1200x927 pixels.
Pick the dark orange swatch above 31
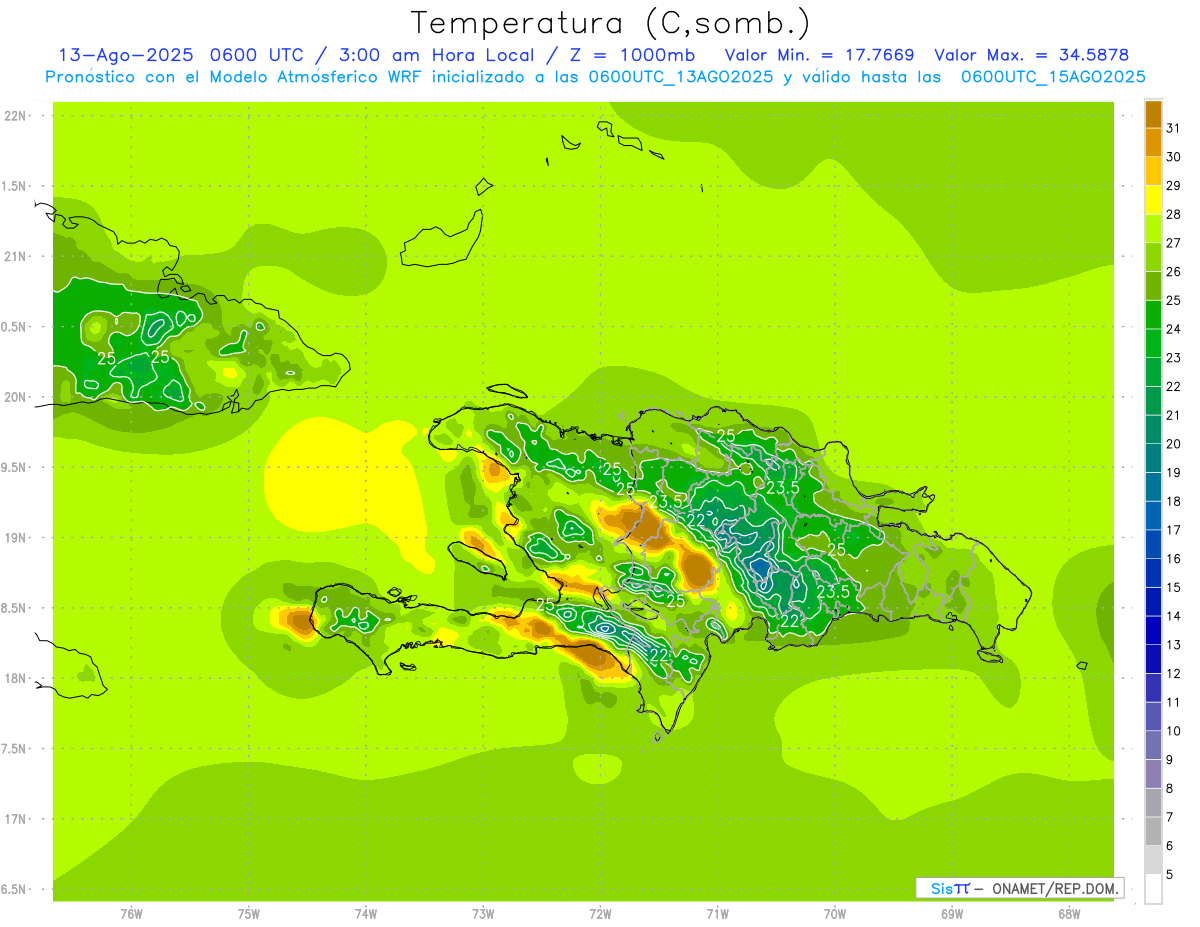click(x=1153, y=114)
